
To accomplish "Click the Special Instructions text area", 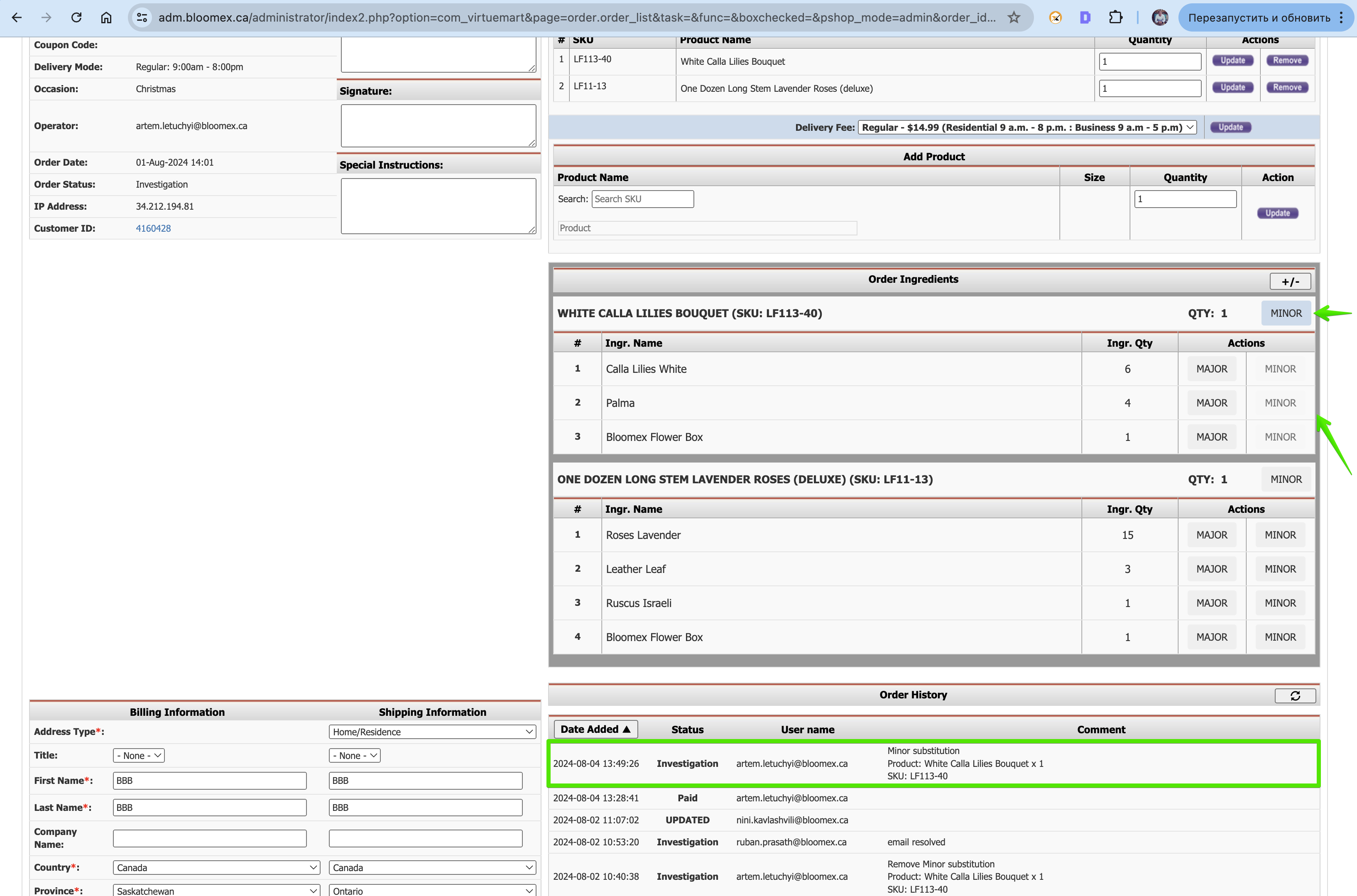I will (x=438, y=206).
